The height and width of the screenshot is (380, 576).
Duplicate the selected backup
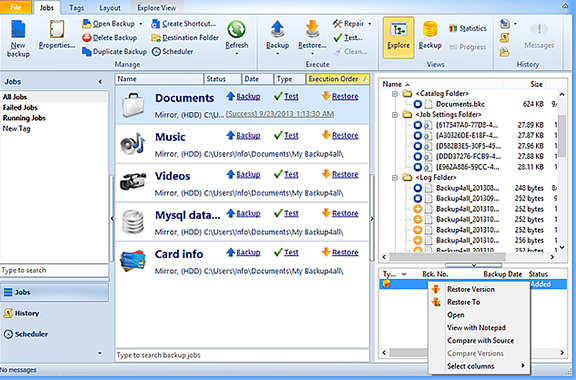[x=114, y=52]
